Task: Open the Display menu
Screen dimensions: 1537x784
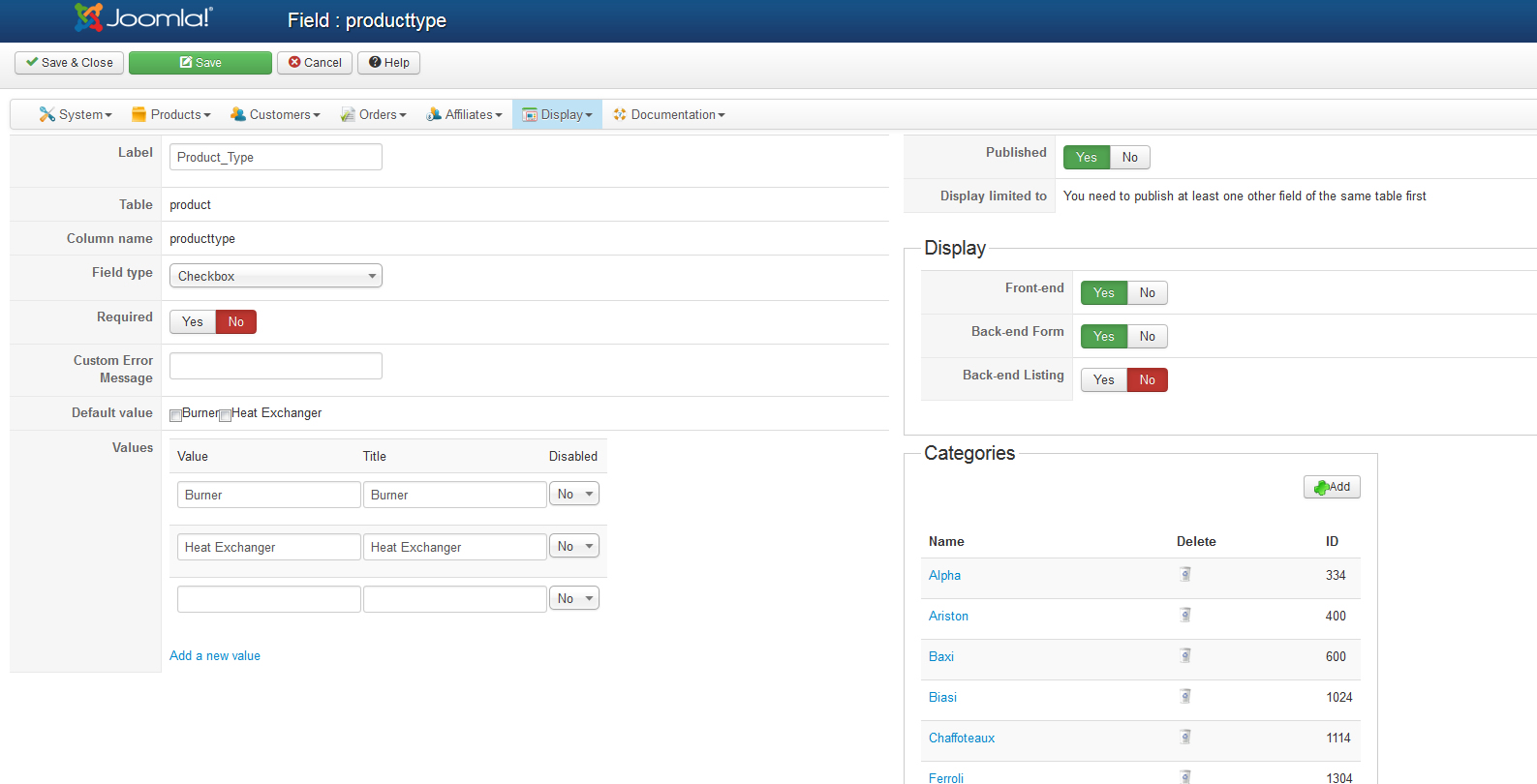Action: point(557,114)
